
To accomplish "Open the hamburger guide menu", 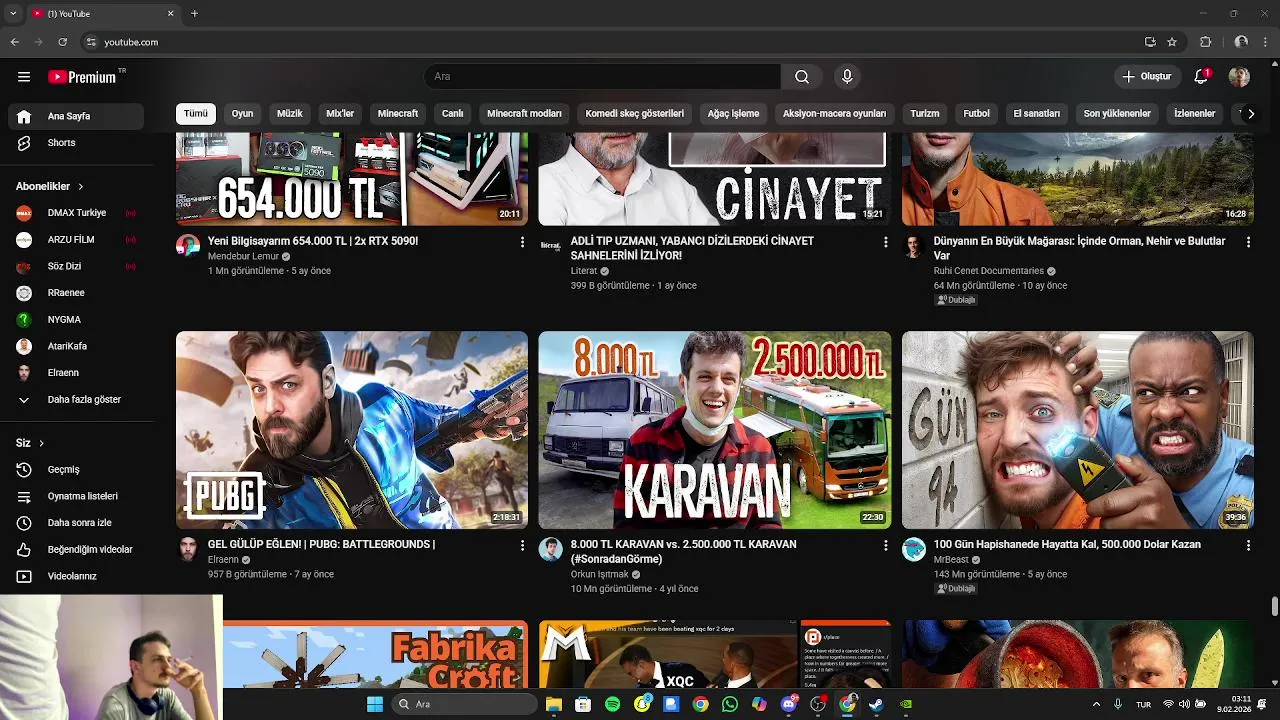I will click(x=24, y=77).
